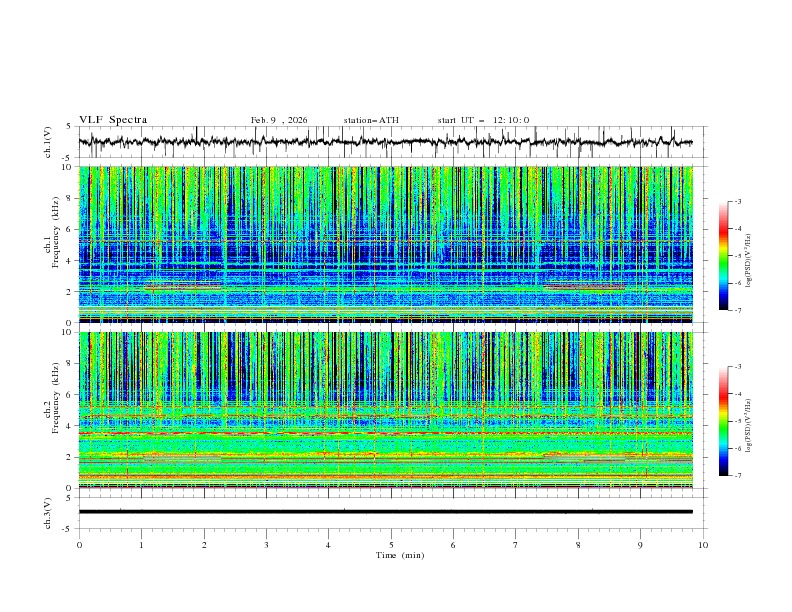Click the VLF Spectra title text

pyautogui.click(x=113, y=120)
